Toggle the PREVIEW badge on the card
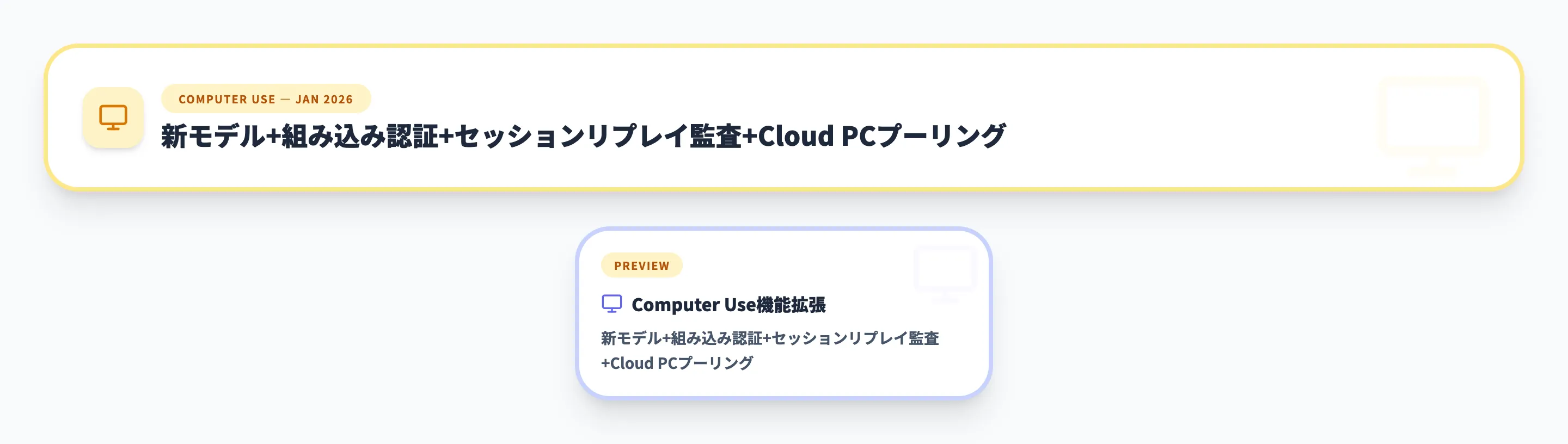 click(641, 265)
